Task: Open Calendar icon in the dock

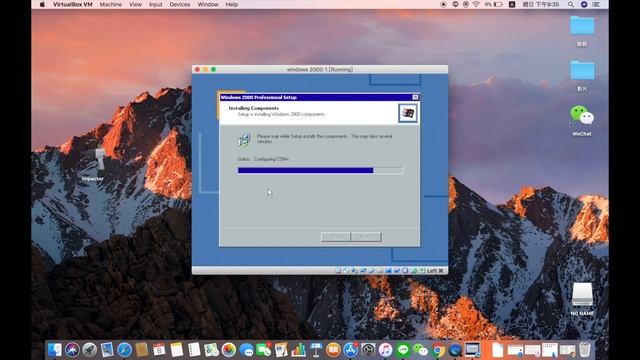Action: point(159,350)
